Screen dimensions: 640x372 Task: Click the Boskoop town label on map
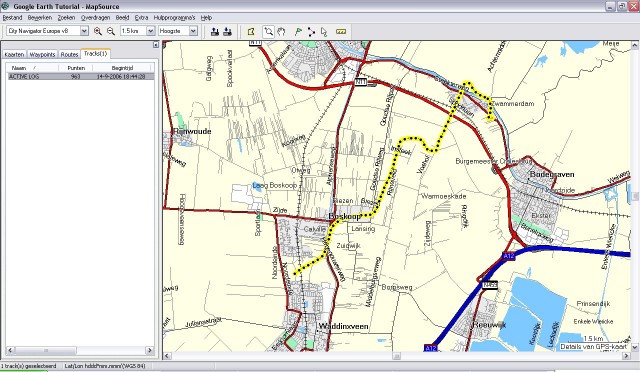click(x=345, y=216)
